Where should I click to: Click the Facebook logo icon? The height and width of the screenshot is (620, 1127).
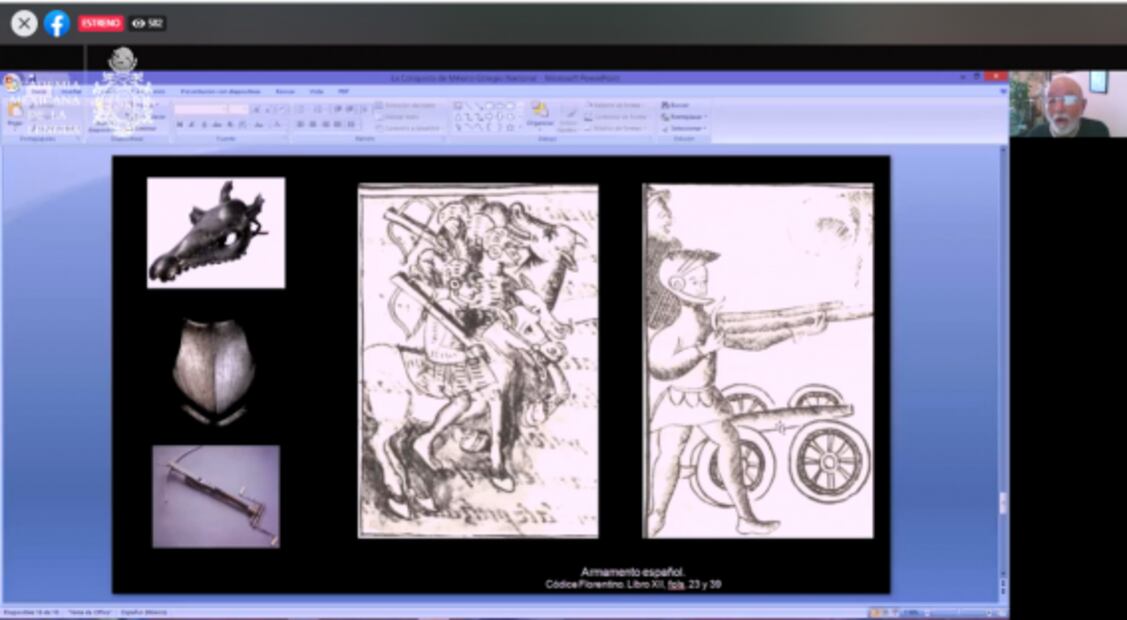(x=57, y=23)
